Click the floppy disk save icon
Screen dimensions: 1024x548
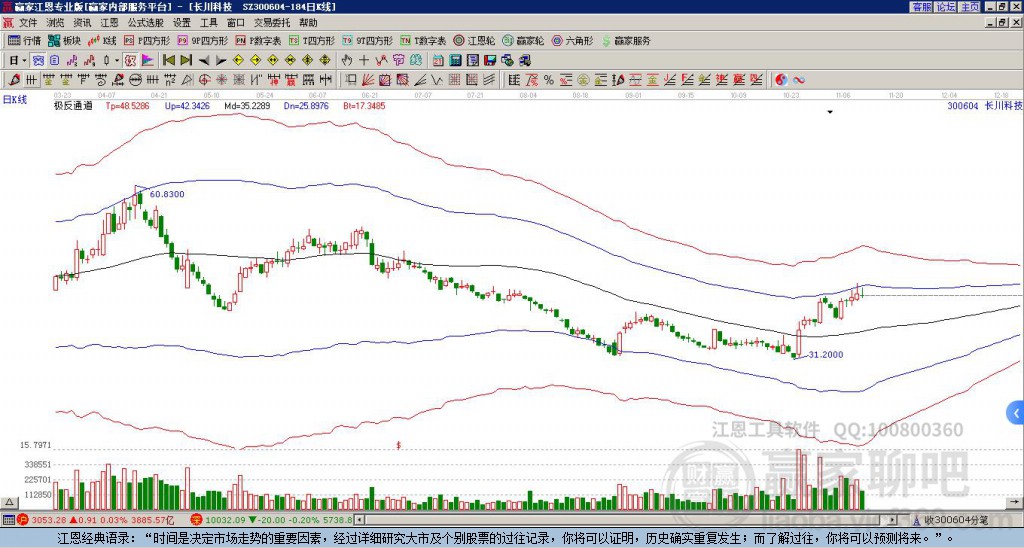pos(490,60)
